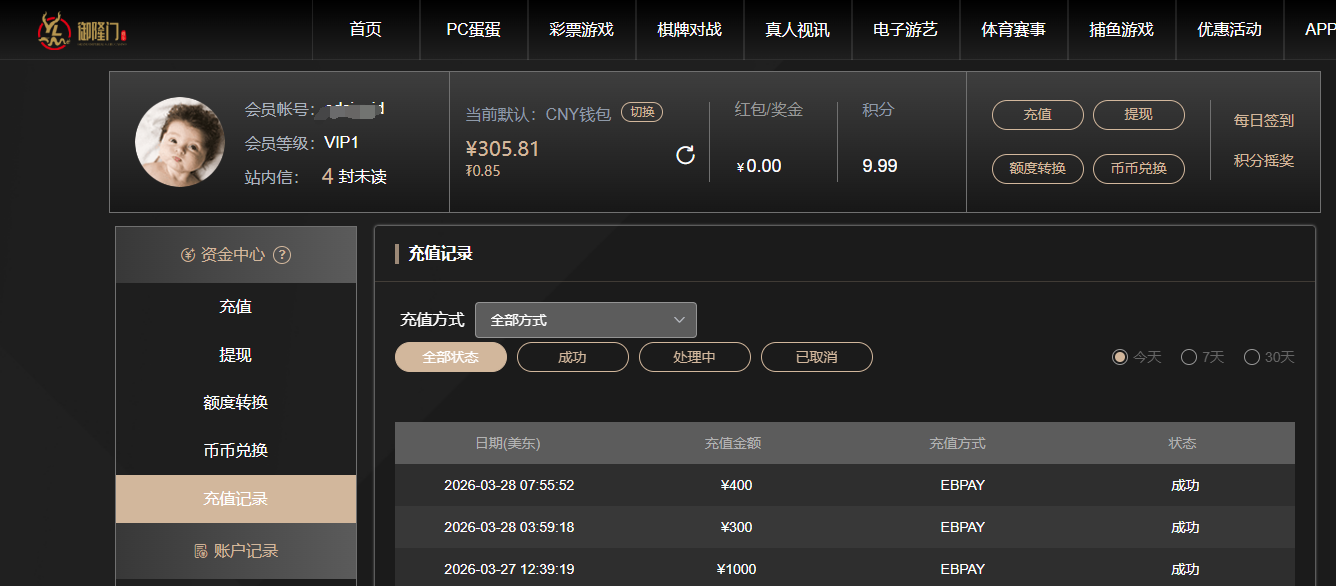Switch to the 处理中 status tab

694,356
